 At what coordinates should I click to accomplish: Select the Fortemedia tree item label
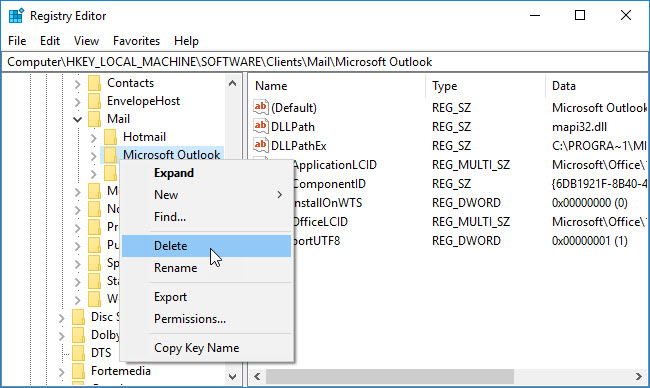(x=121, y=371)
